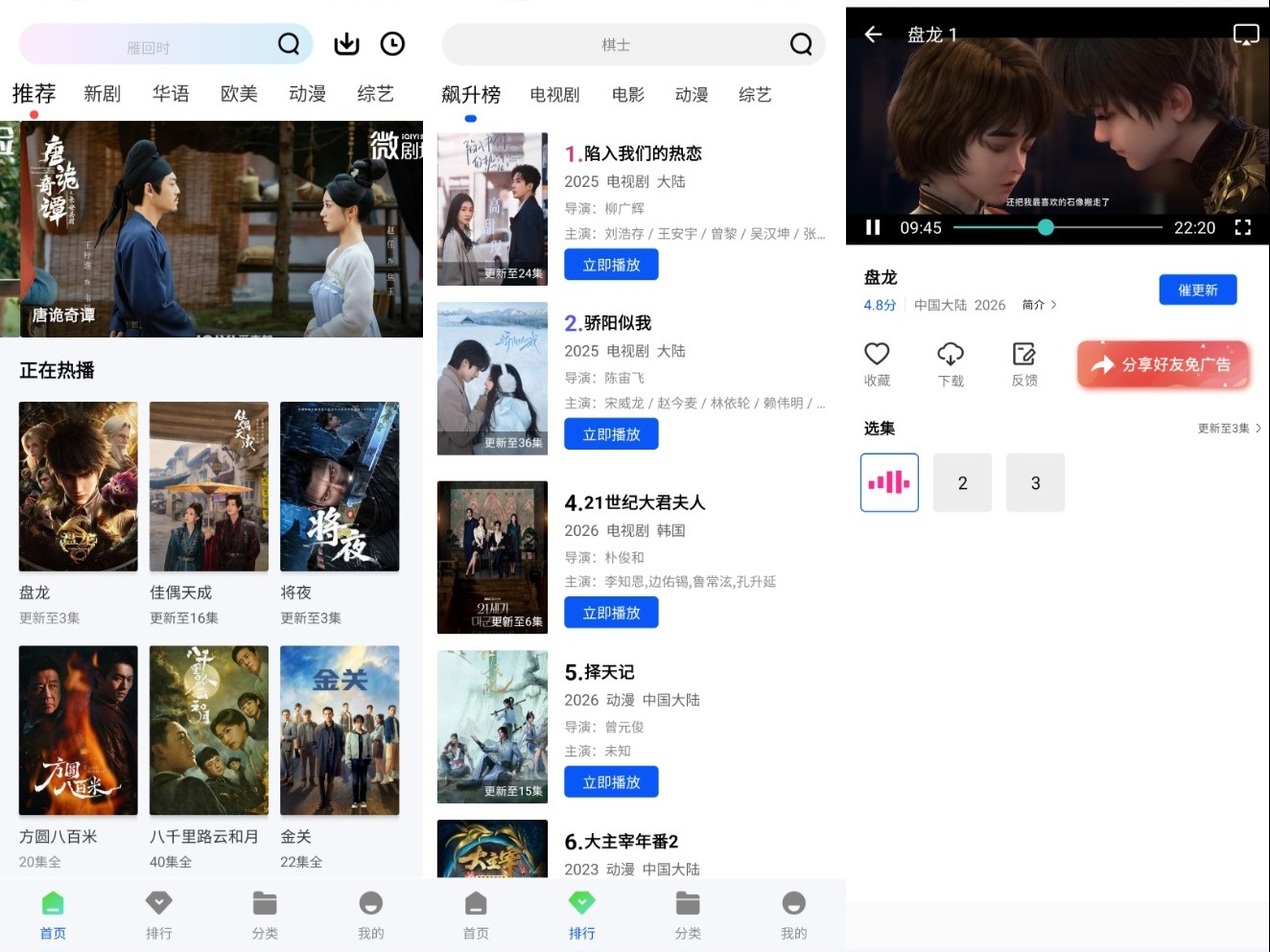Play 骄阳似我 with 立即播放 button

point(611,434)
